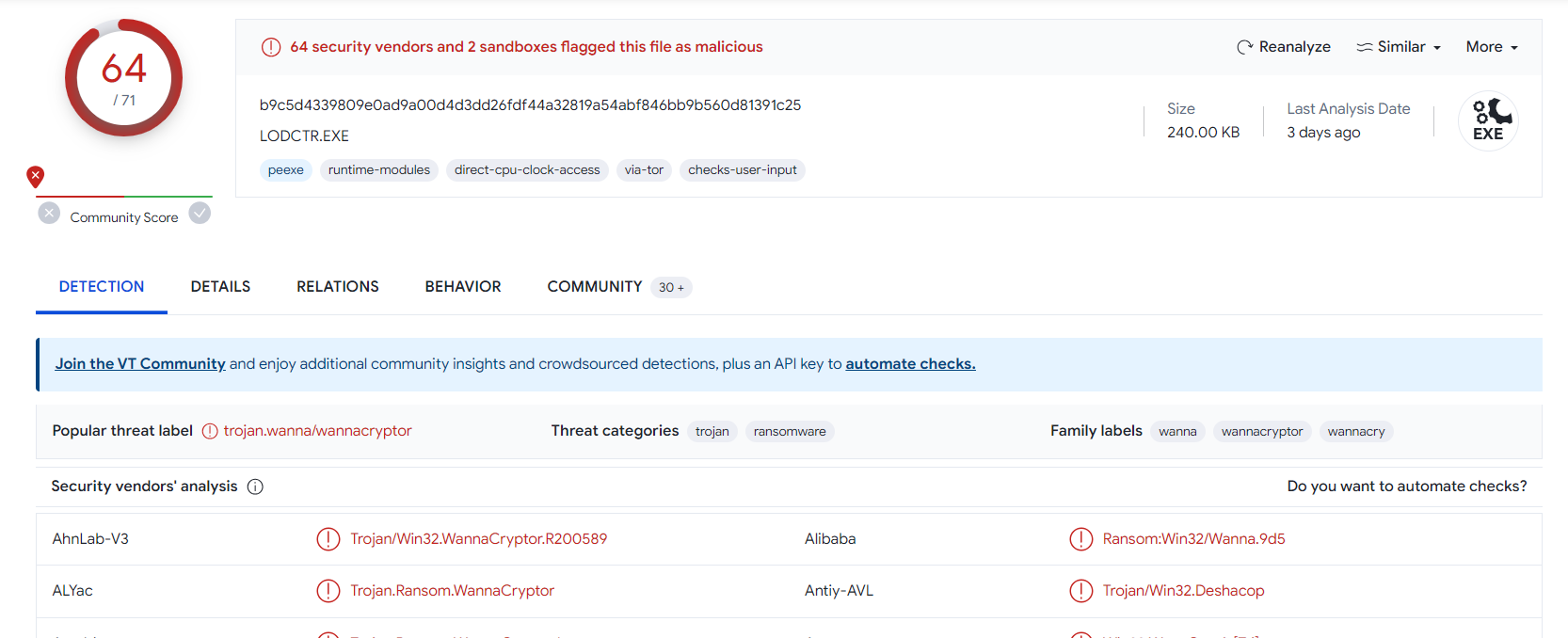Click the warning icon in the malicious banner
The image size is (1568, 638).
coord(271,47)
